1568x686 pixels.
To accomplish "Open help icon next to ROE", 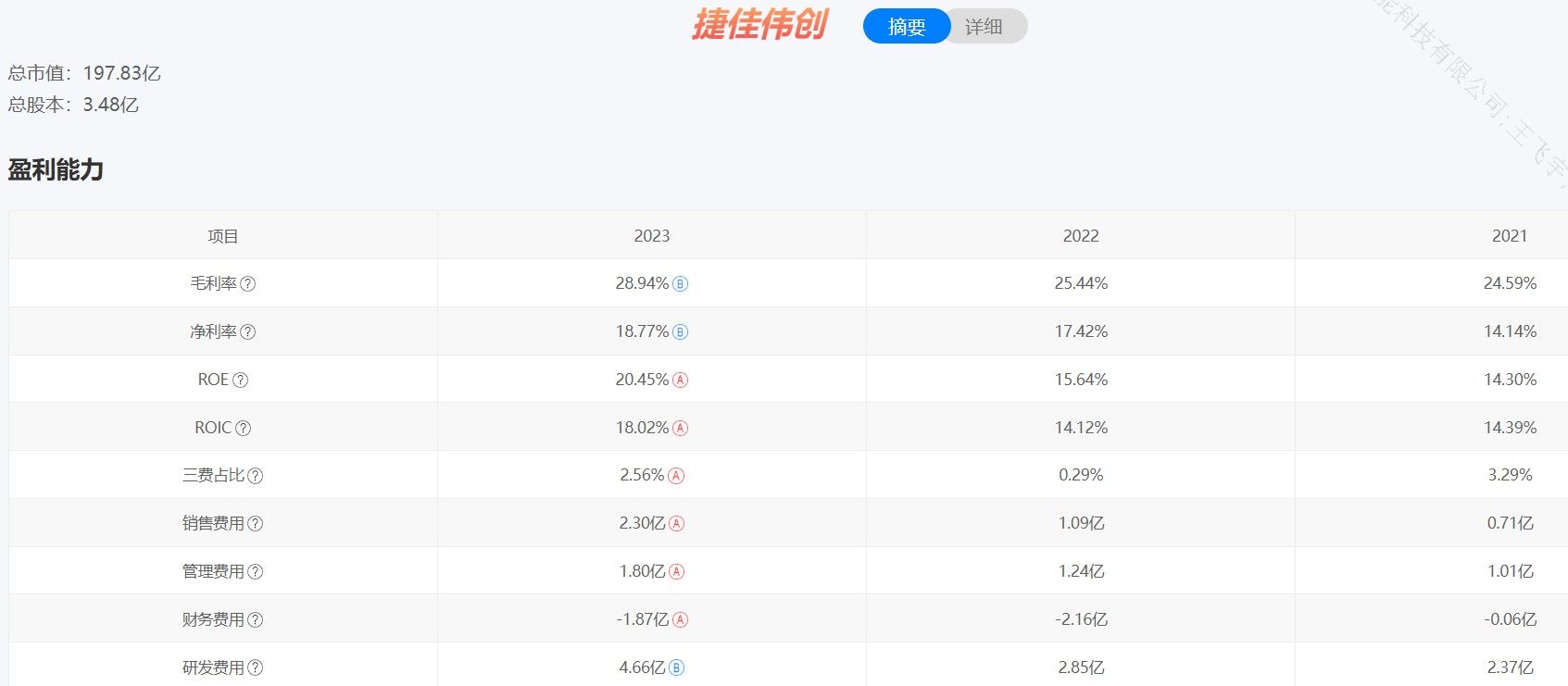I will click(x=240, y=380).
